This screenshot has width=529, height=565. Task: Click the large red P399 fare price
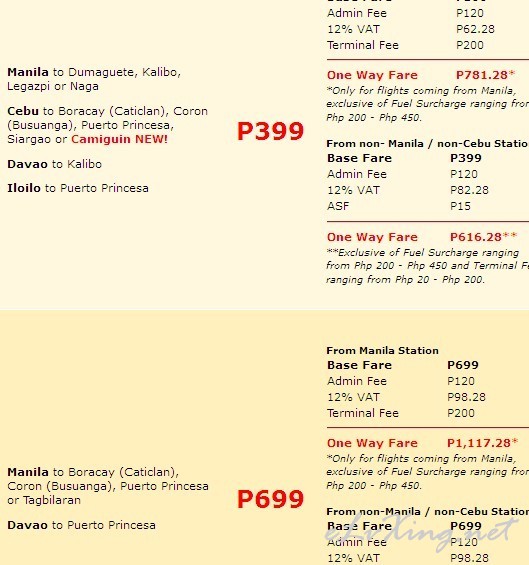(270, 131)
